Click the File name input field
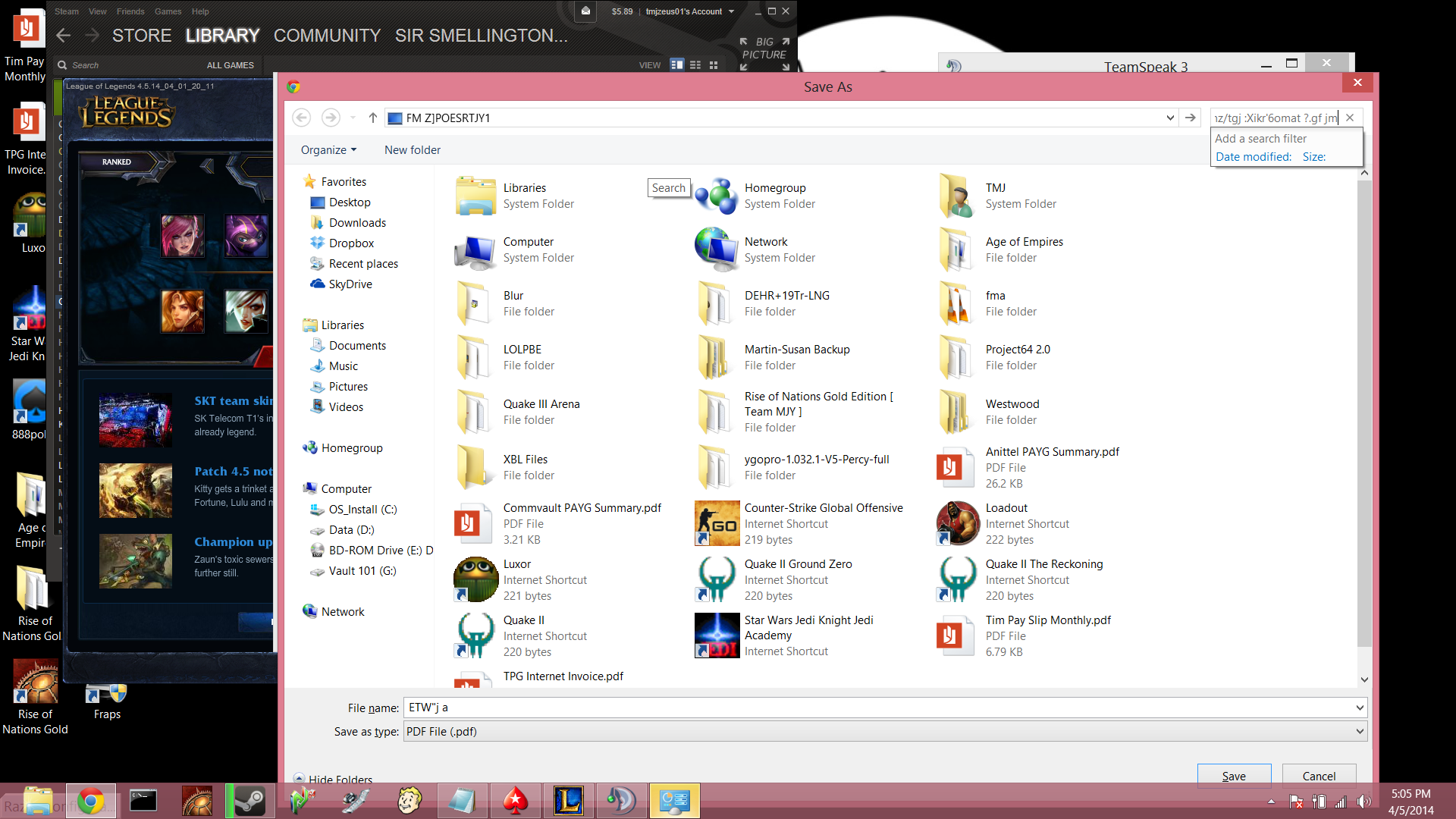Image resolution: width=1456 pixels, height=819 pixels. 878,708
